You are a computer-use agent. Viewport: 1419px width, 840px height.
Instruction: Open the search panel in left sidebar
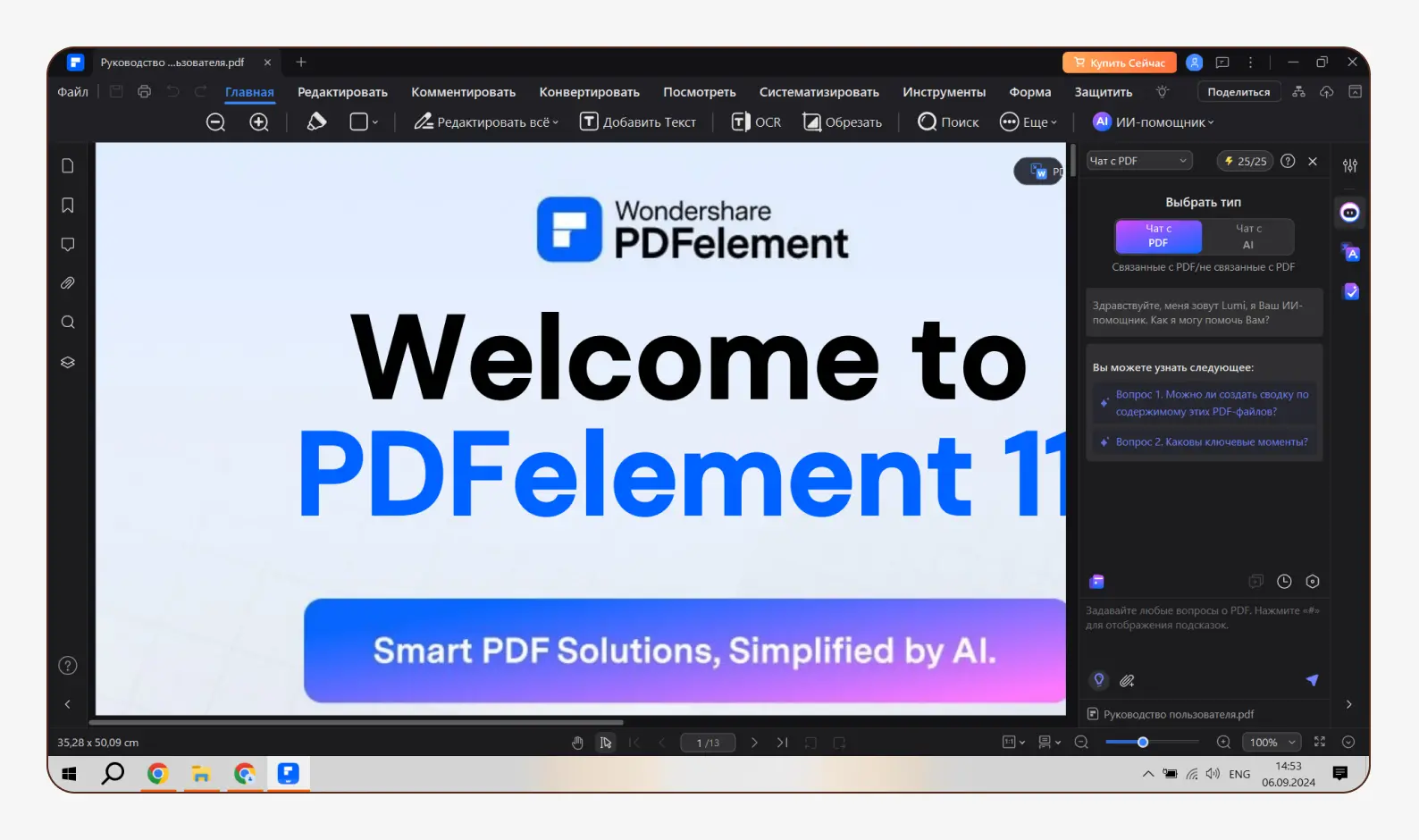[67, 323]
